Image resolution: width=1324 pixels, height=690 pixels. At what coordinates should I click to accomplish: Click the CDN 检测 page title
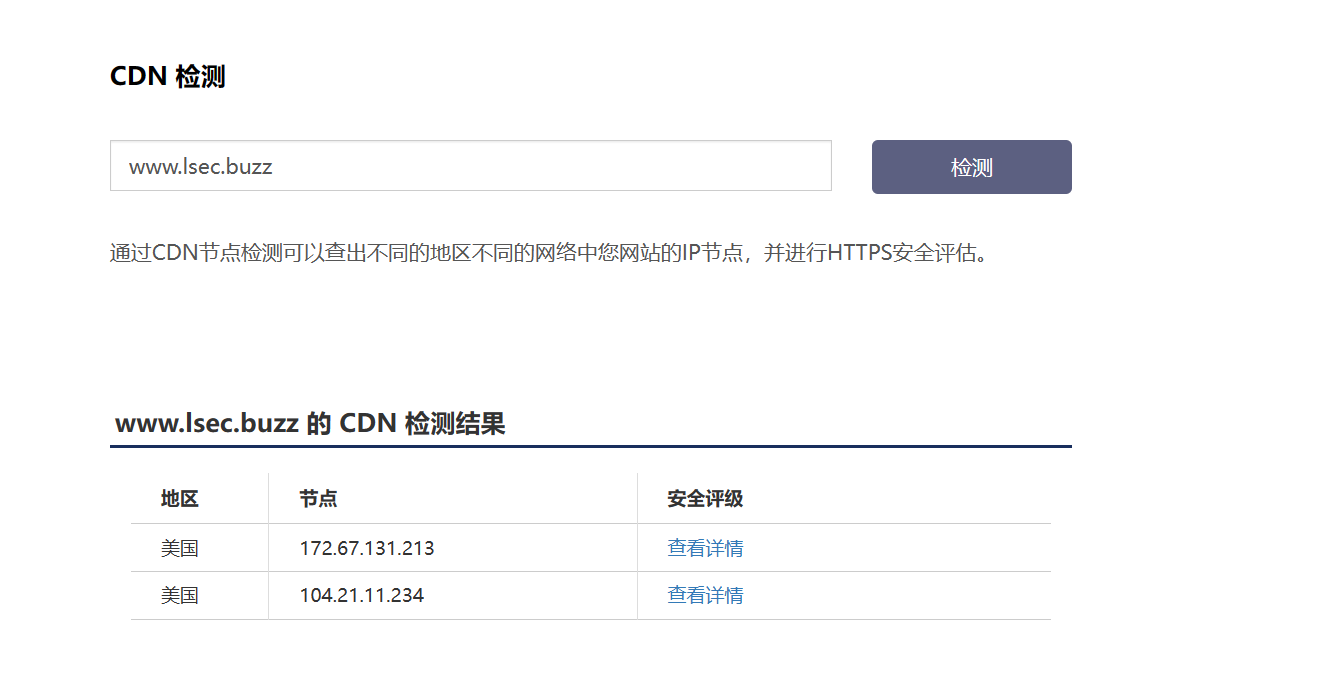coord(168,76)
